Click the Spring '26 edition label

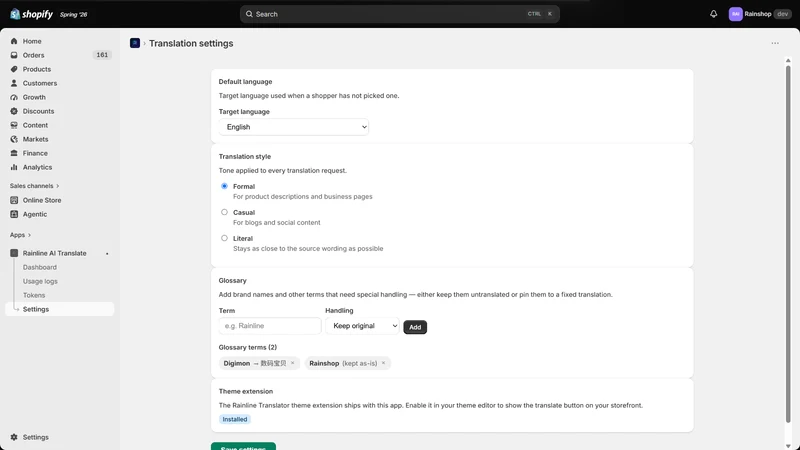pos(73,15)
